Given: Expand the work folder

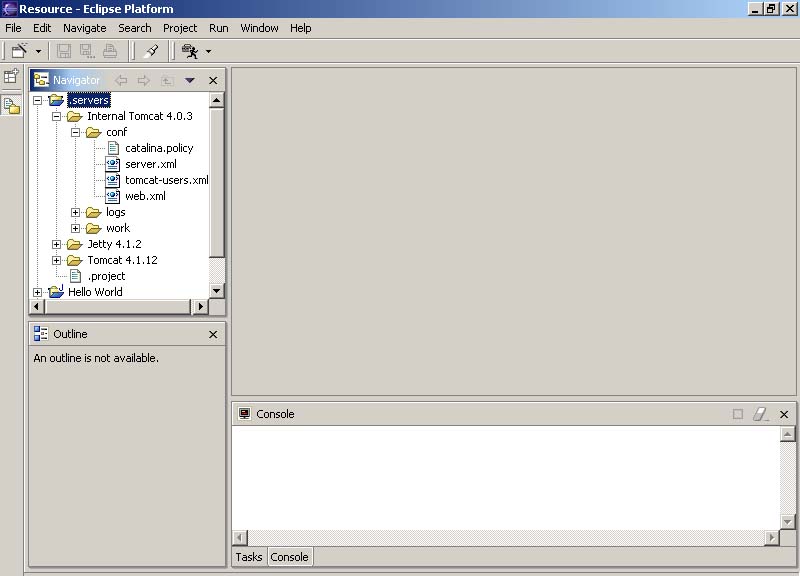Looking at the screenshot, I should pos(76,228).
